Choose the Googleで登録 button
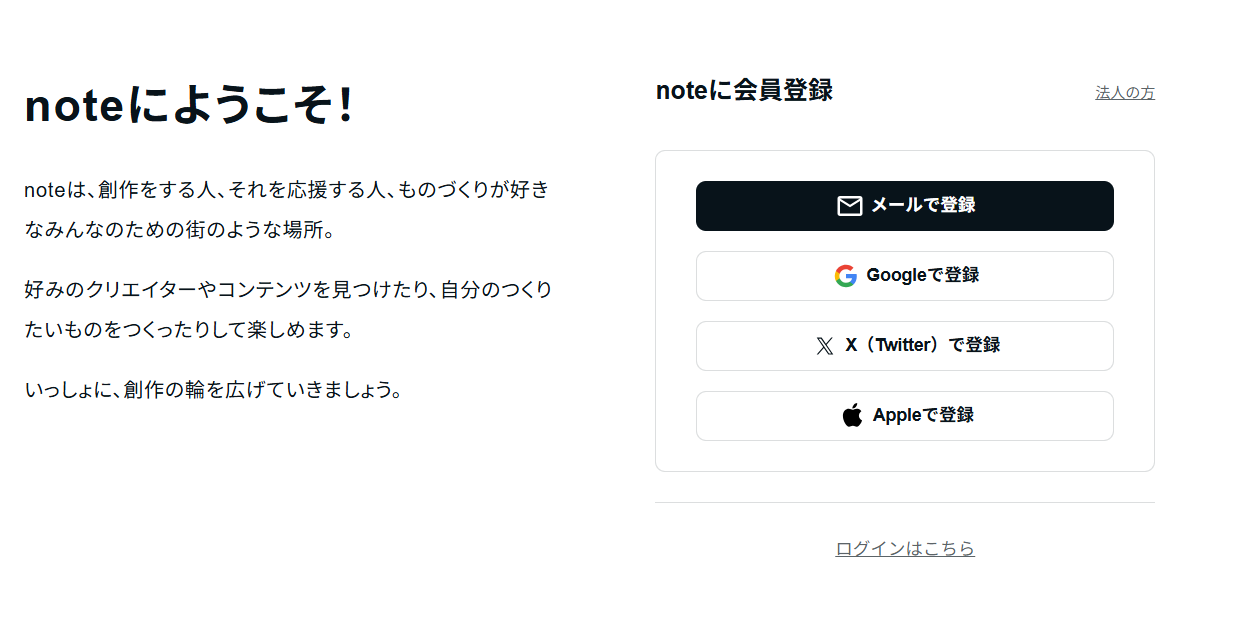The width and height of the screenshot is (1241, 617). 905,276
